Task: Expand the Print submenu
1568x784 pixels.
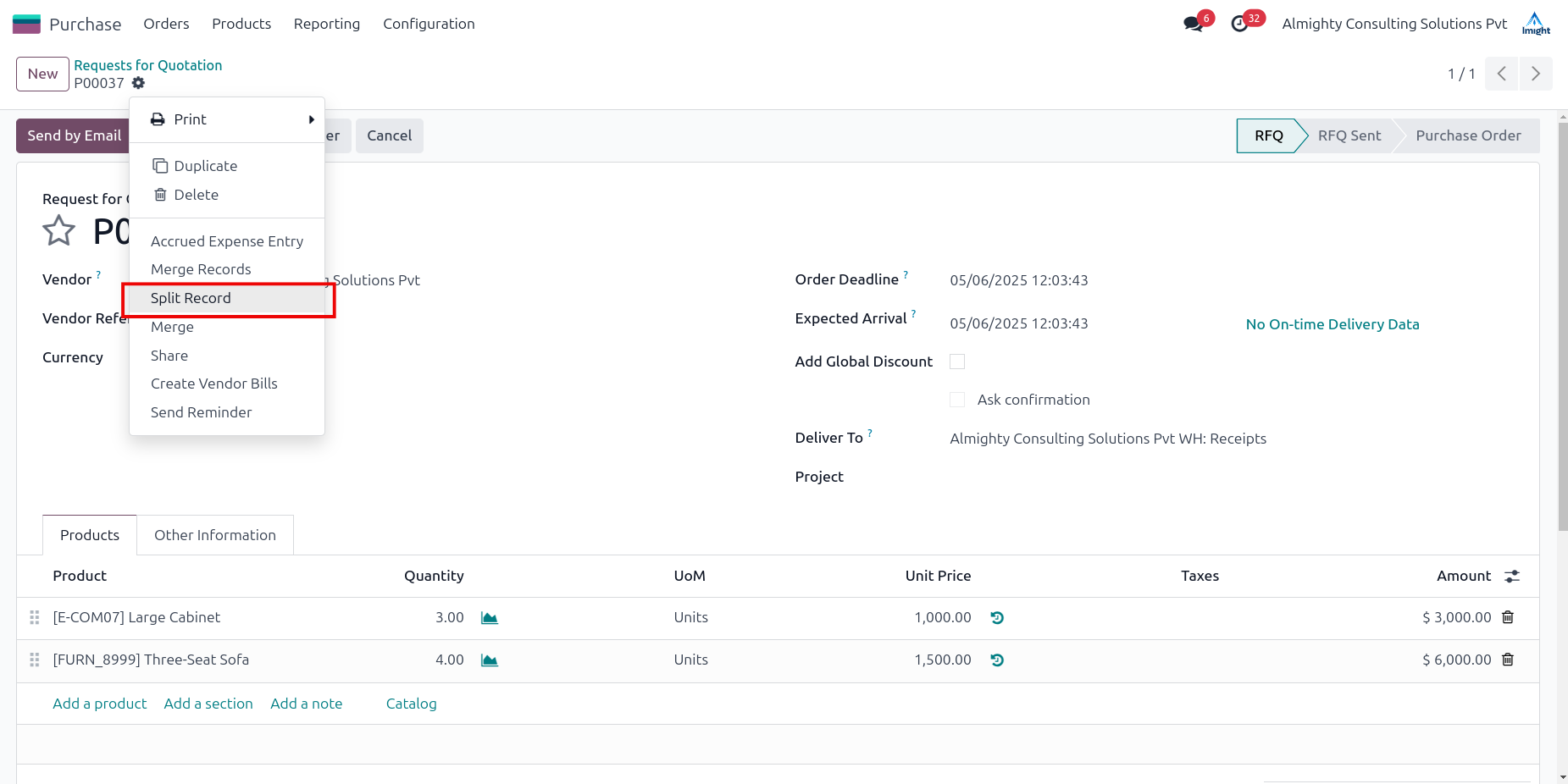Action: point(227,119)
